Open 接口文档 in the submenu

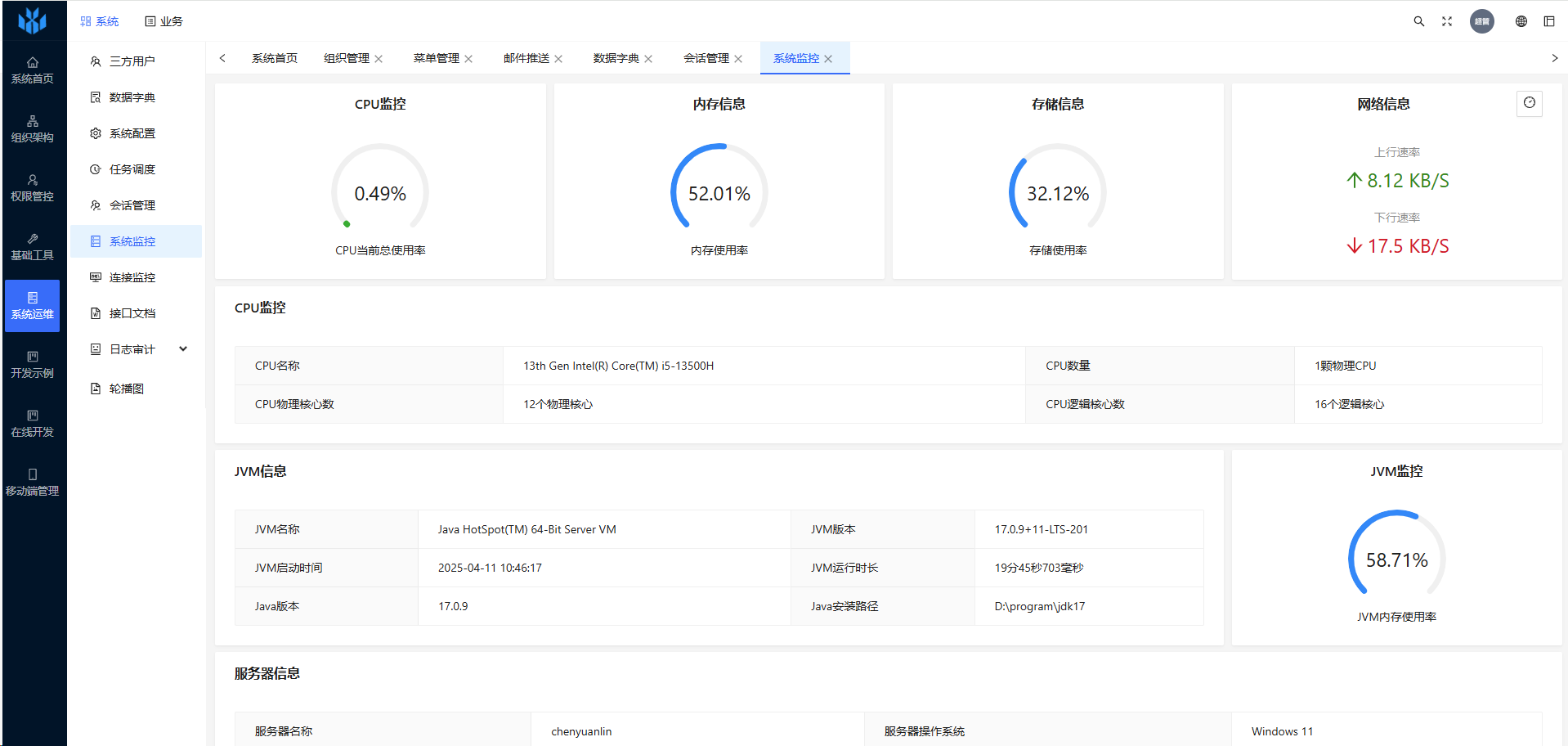pyautogui.click(x=132, y=313)
